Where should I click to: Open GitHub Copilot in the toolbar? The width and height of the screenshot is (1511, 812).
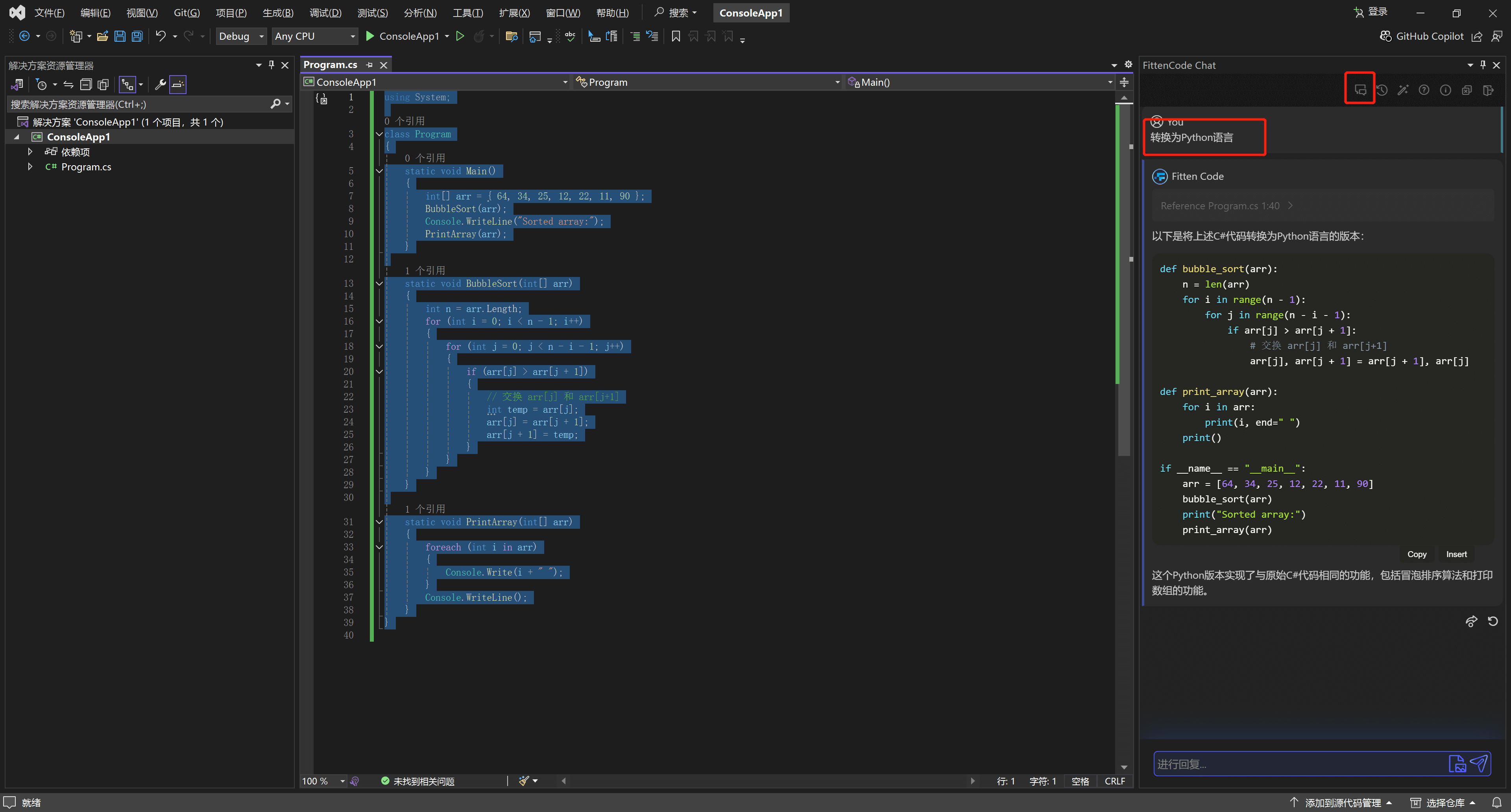(x=1422, y=36)
